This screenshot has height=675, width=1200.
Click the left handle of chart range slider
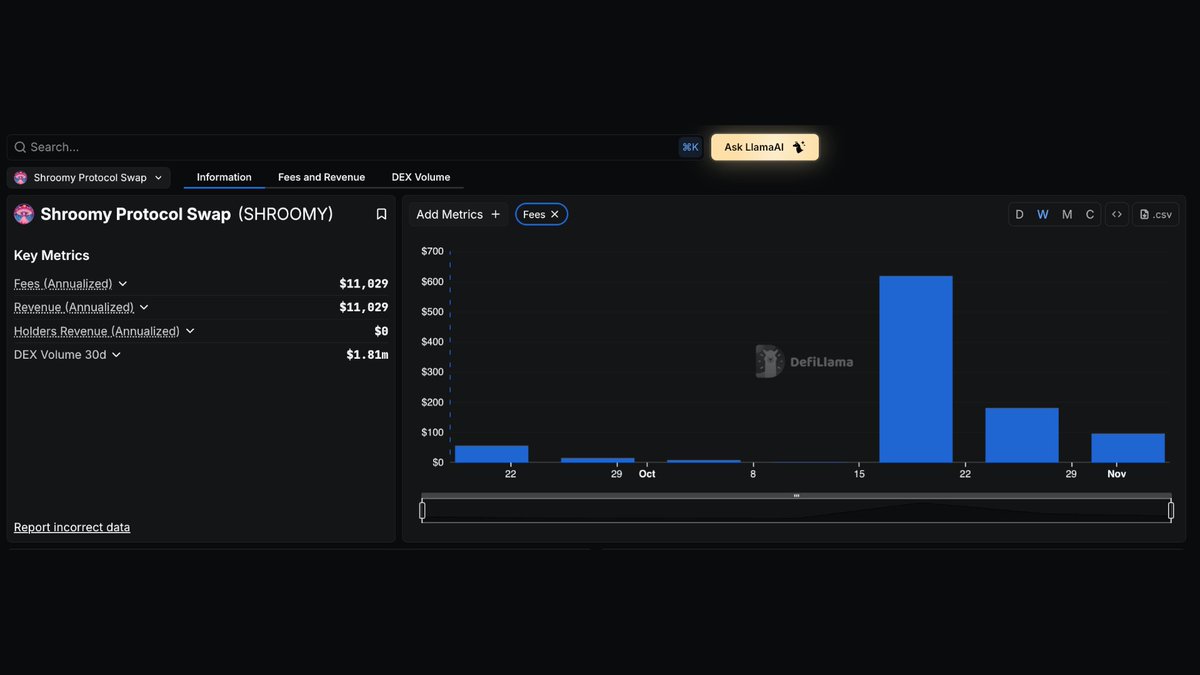[x=422, y=510]
